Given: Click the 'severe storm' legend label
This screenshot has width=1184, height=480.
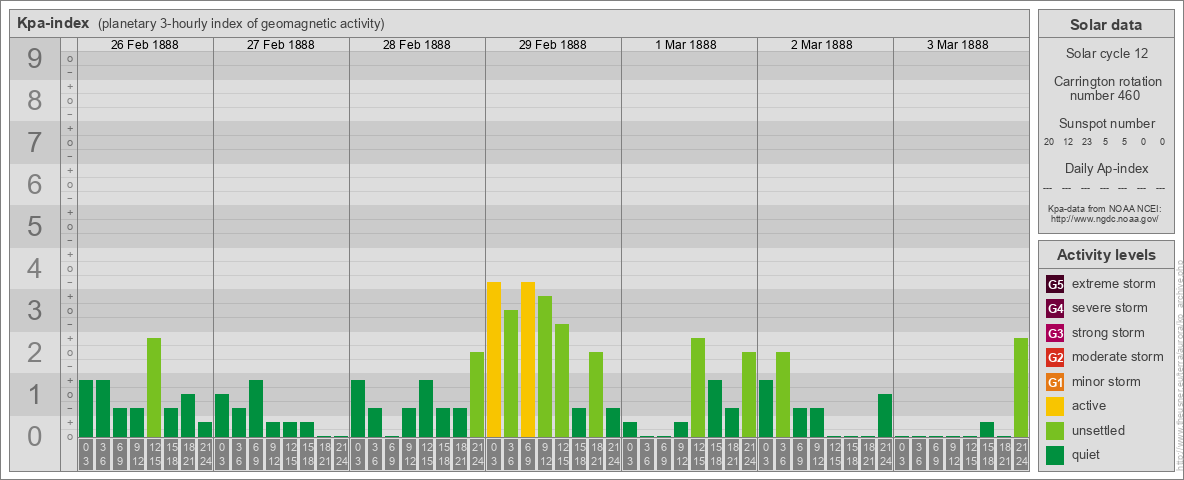Looking at the screenshot, I should pos(1110,308).
